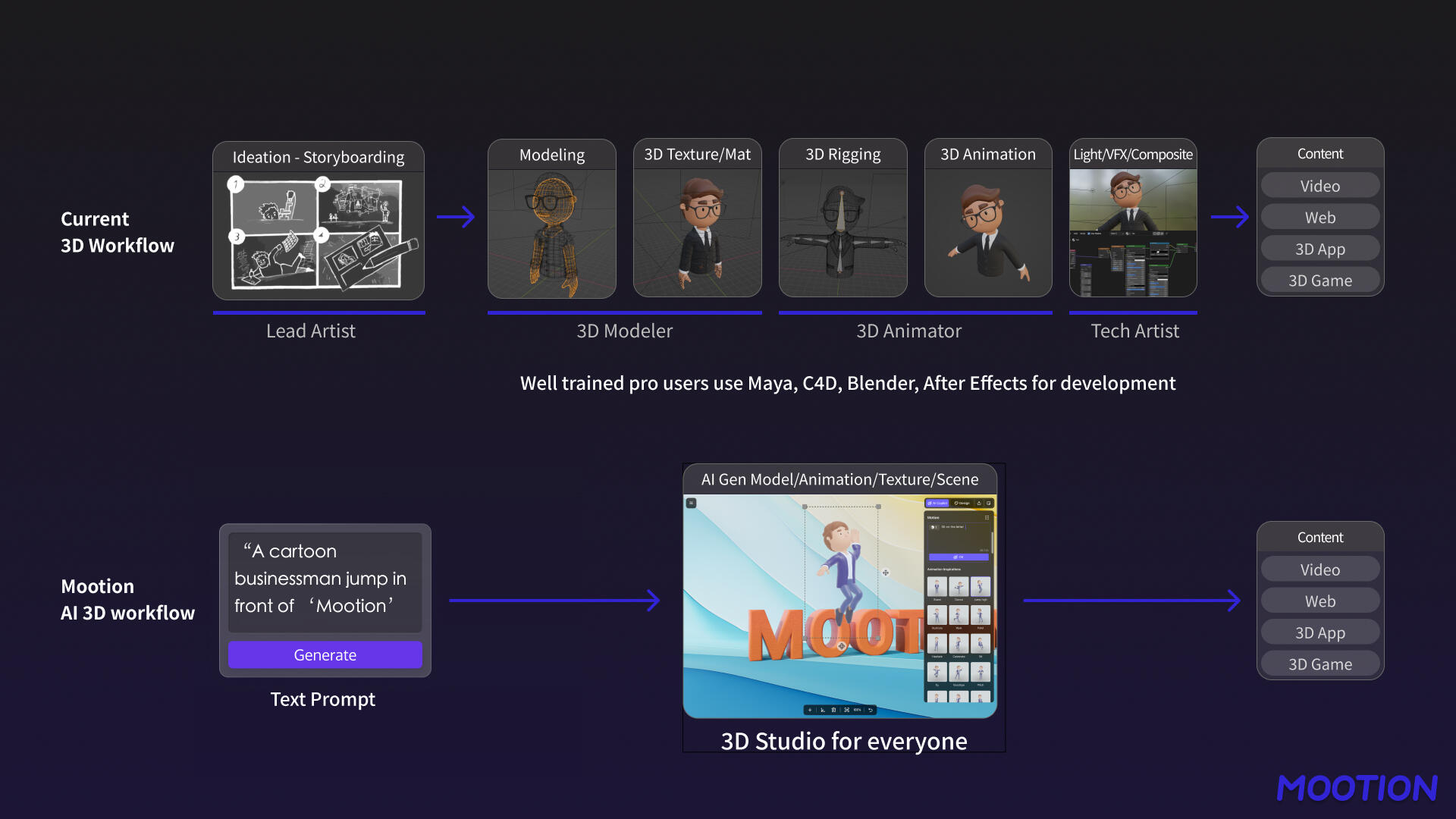
Task: Click the Lead Artist label
Action: click(311, 331)
